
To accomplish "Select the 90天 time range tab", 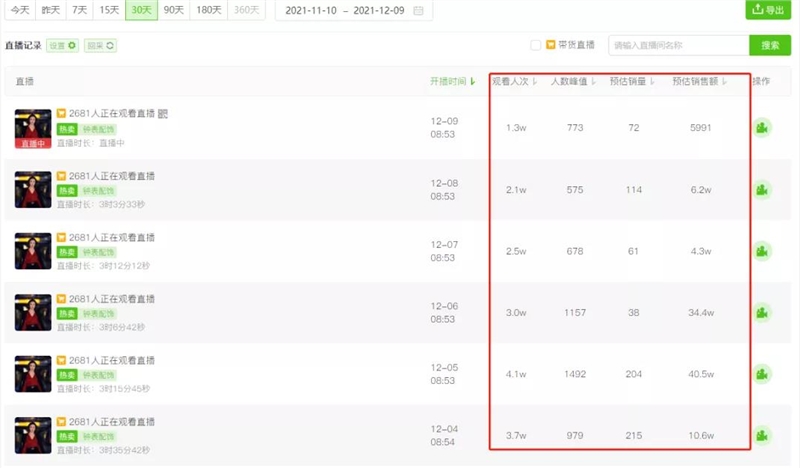I will pyautogui.click(x=174, y=10).
